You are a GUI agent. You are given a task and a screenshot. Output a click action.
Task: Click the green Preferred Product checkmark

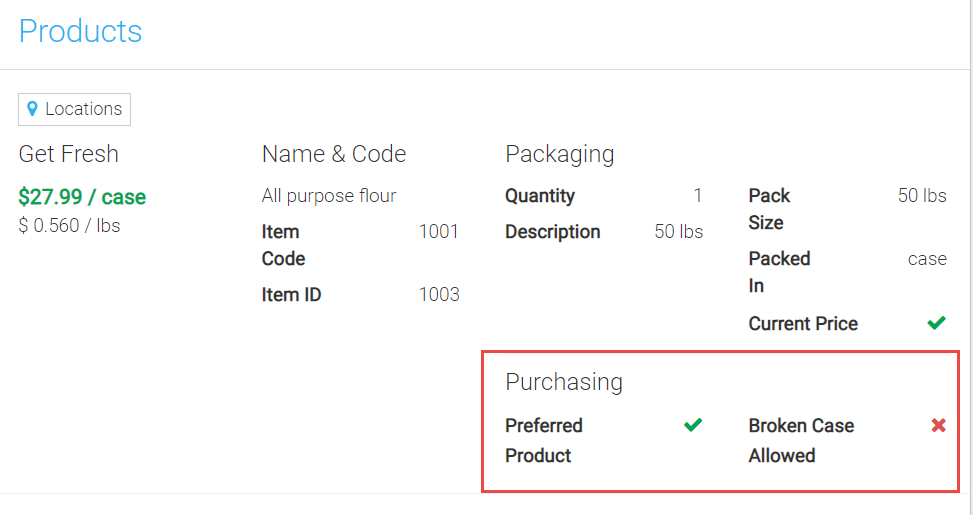(x=692, y=425)
